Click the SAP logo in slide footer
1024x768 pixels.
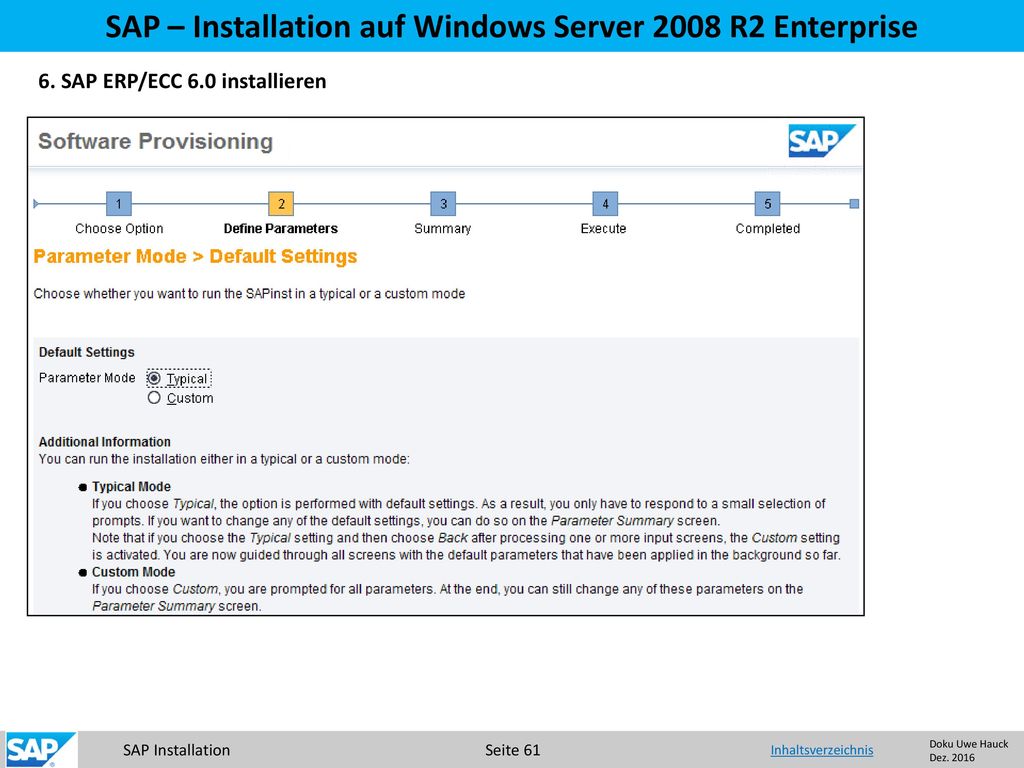point(39,750)
